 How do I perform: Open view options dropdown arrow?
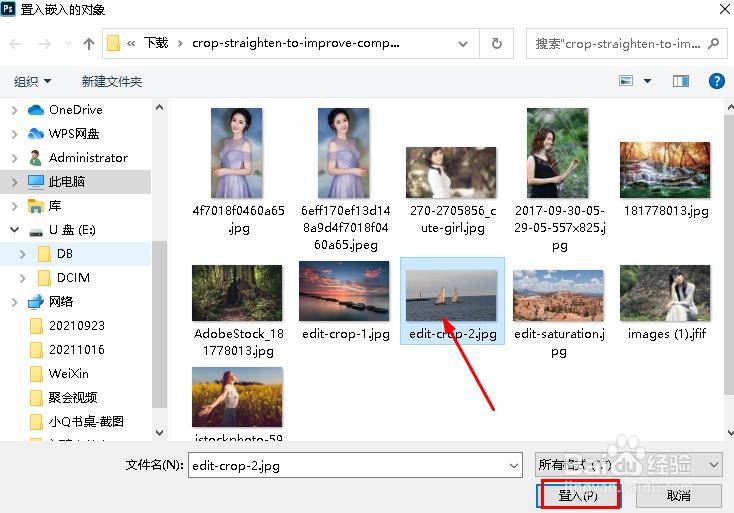click(647, 81)
